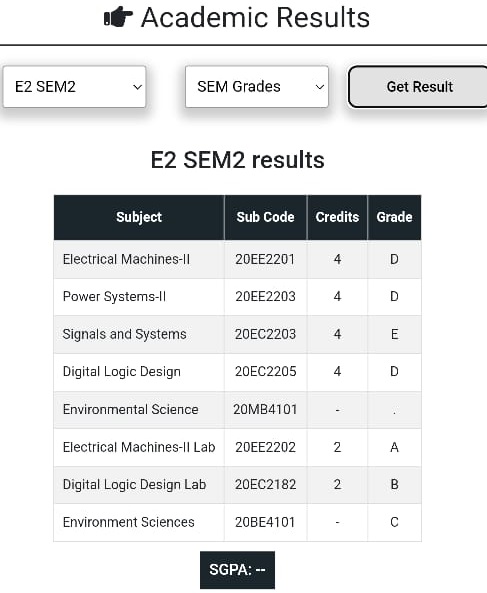The height and width of the screenshot is (593, 487).
Task: Click the pointing hand icon beside Academic Results
Action: pos(118,17)
